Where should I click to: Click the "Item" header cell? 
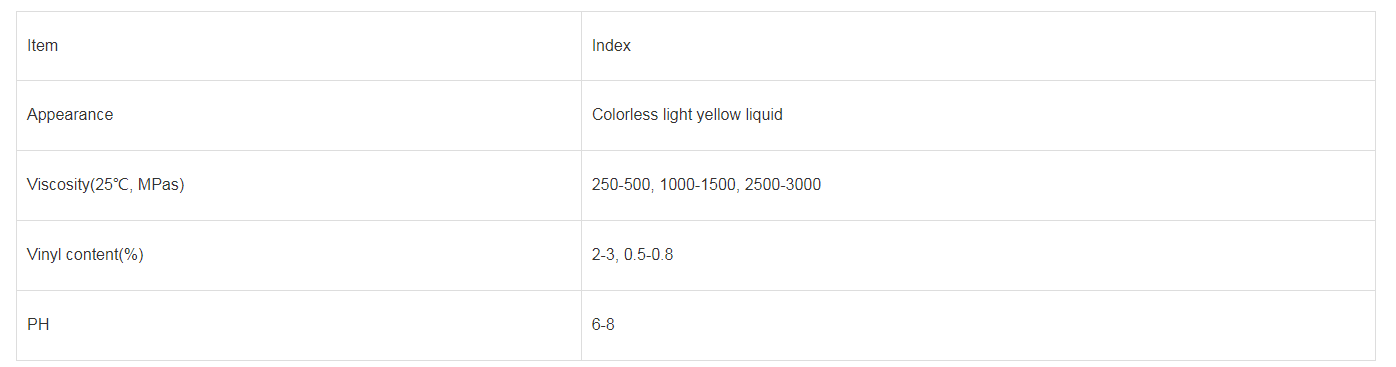point(298,46)
